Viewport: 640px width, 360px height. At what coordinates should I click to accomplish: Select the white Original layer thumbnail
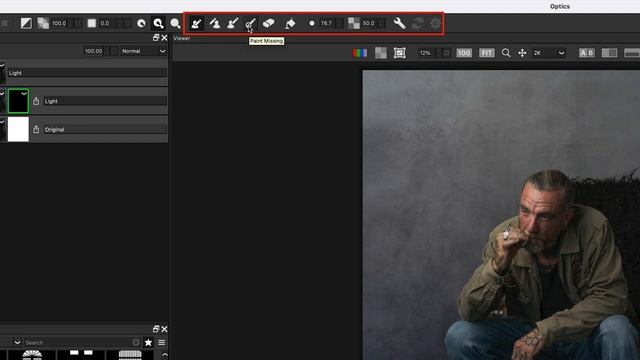pyautogui.click(x=18, y=129)
